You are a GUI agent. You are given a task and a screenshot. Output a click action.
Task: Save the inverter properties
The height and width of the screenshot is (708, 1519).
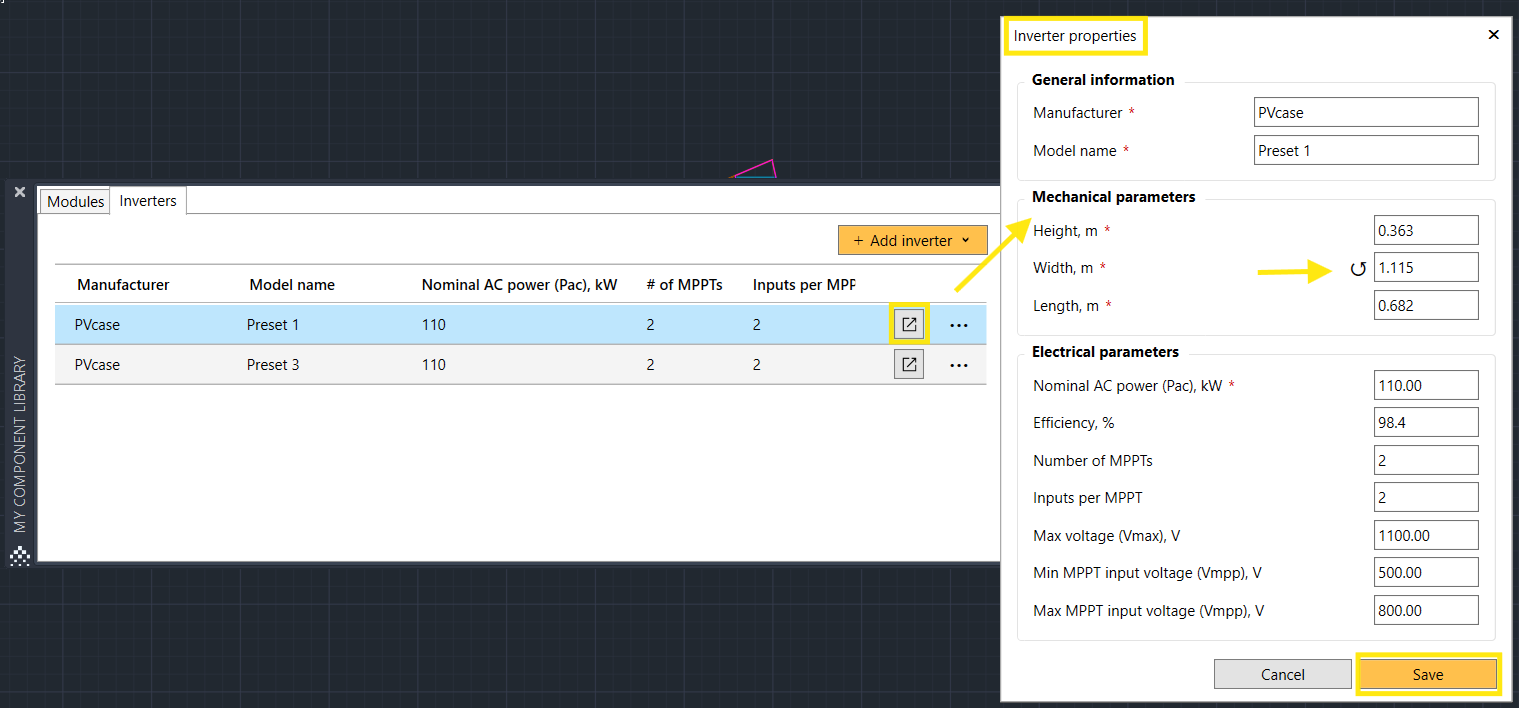(1428, 674)
